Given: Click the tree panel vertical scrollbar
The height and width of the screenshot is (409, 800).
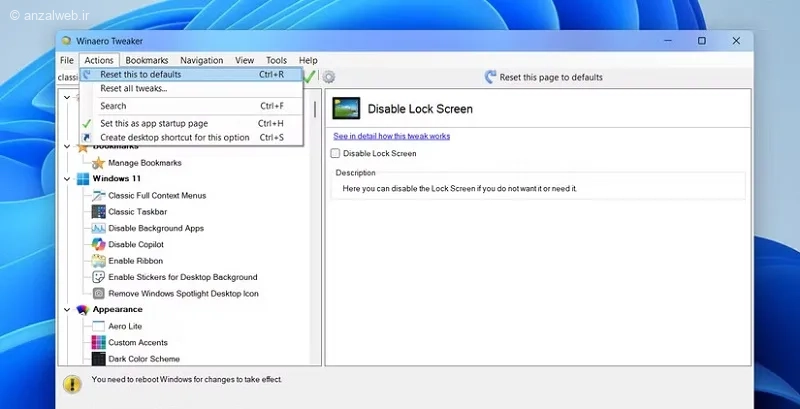Looking at the screenshot, I should [315, 109].
